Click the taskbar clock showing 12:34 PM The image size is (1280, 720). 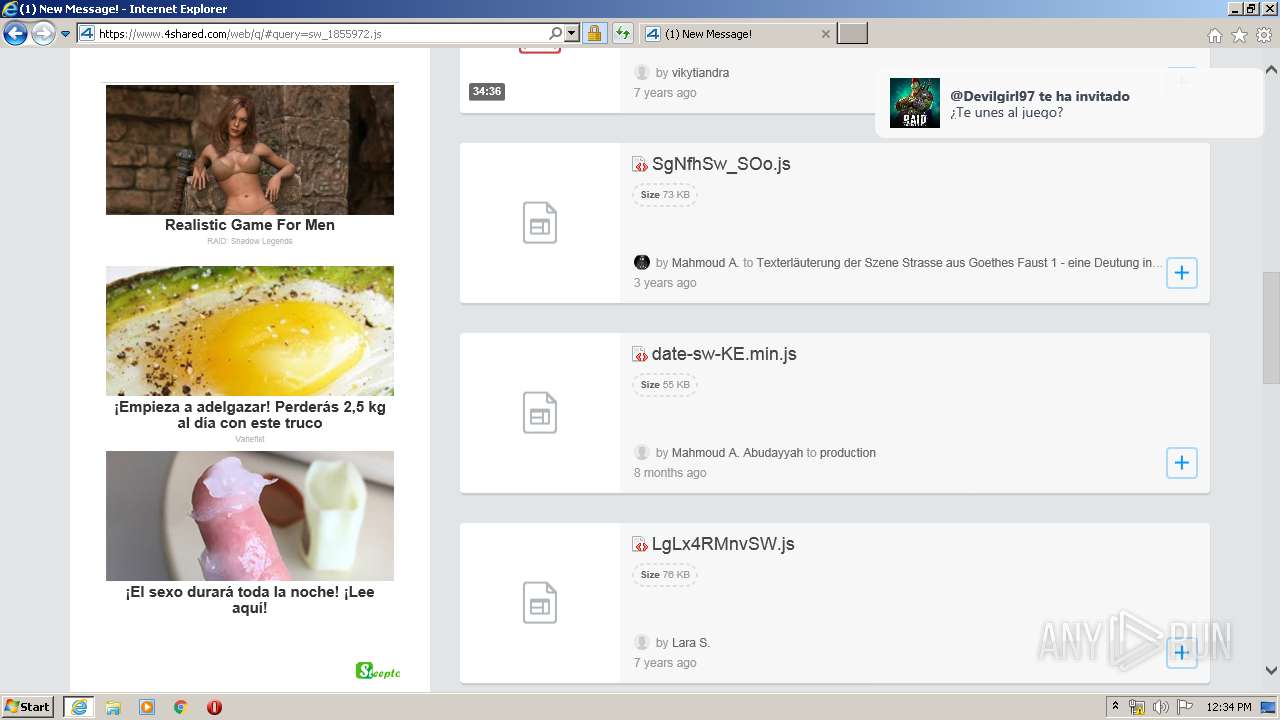[x=1229, y=707]
